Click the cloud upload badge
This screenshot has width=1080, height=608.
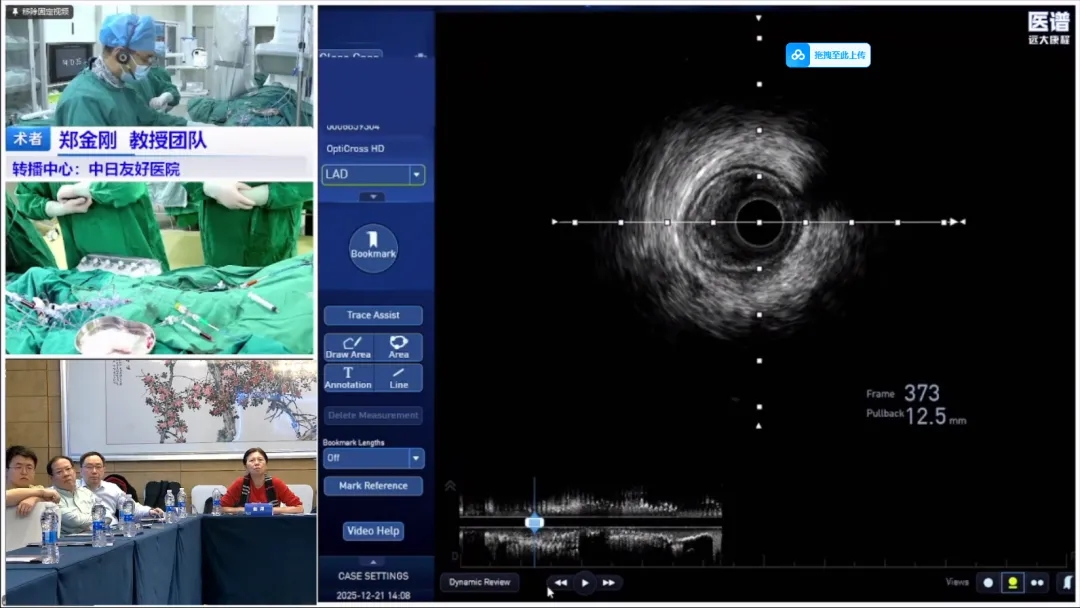(x=828, y=55)
